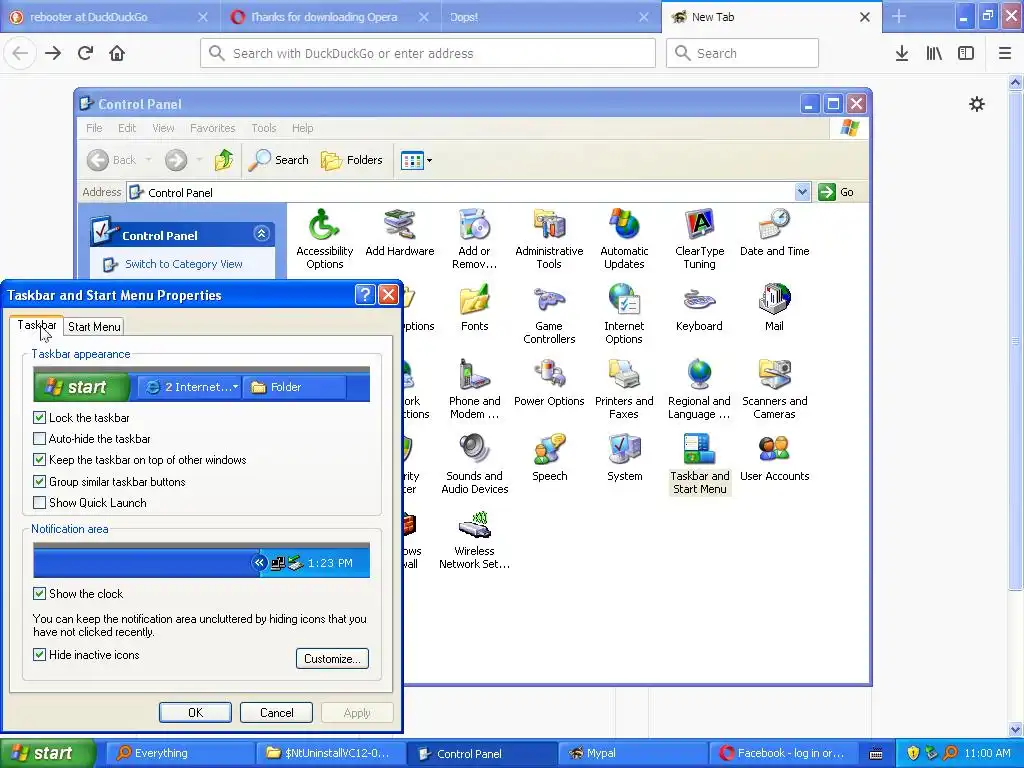Open Printers and Faxes icon

[624, 389]
